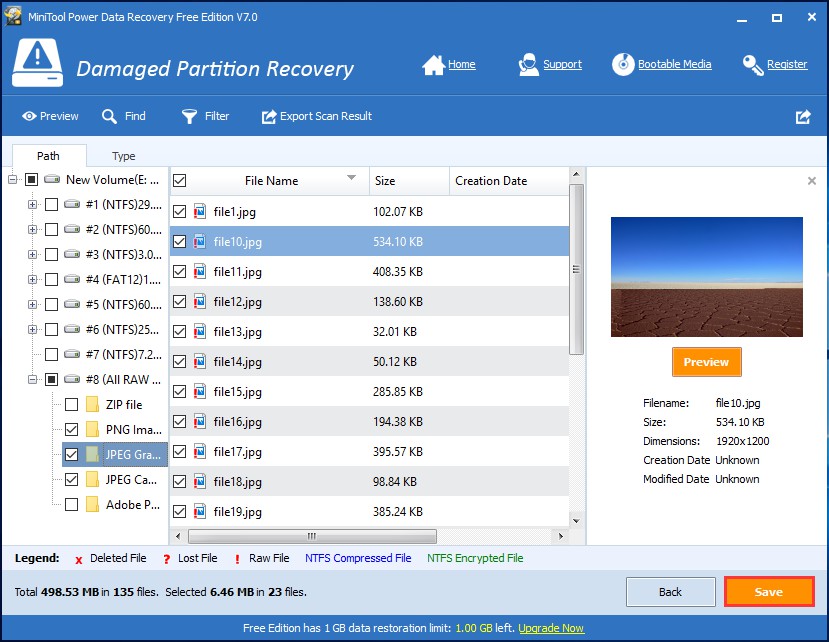Collapse the #8 (All RAW node

point(32,379)
